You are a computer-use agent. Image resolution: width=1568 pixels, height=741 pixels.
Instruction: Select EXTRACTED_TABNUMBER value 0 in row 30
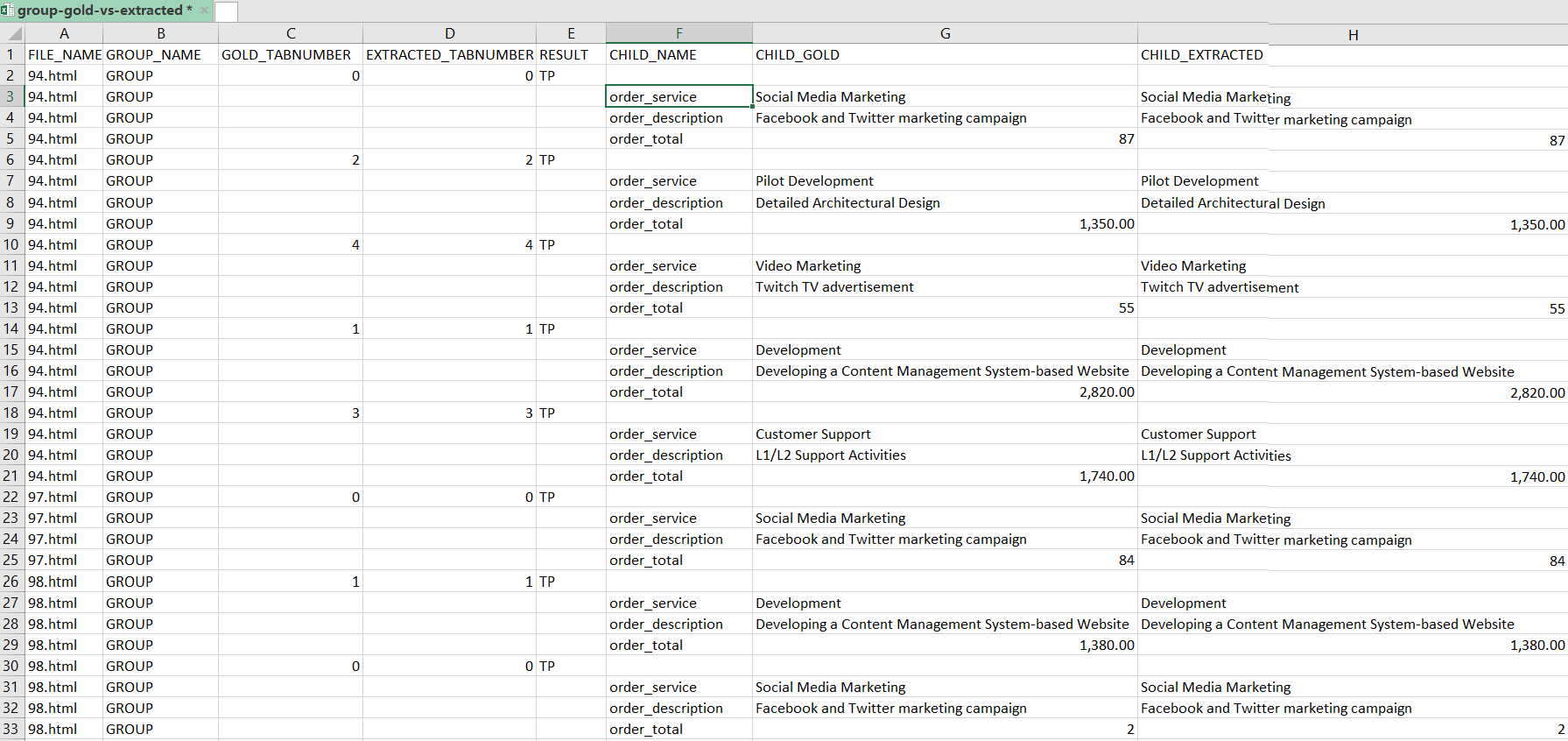pyautogui.click(x=450, y=666)
